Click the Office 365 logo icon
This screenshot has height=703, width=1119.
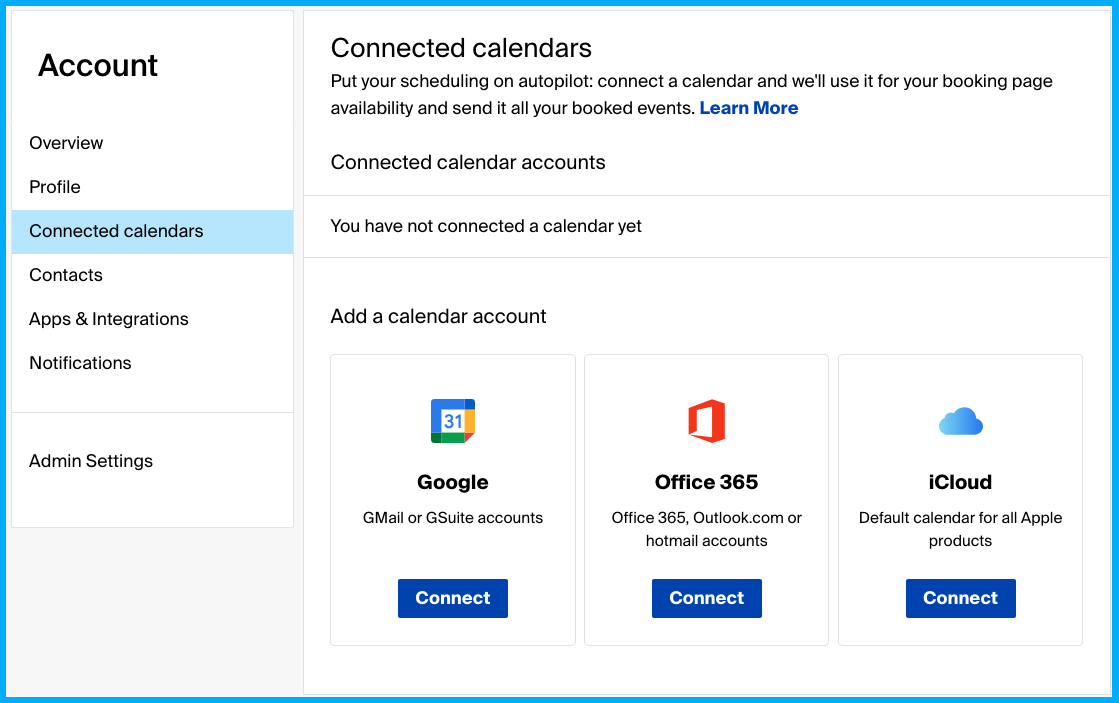706,421
